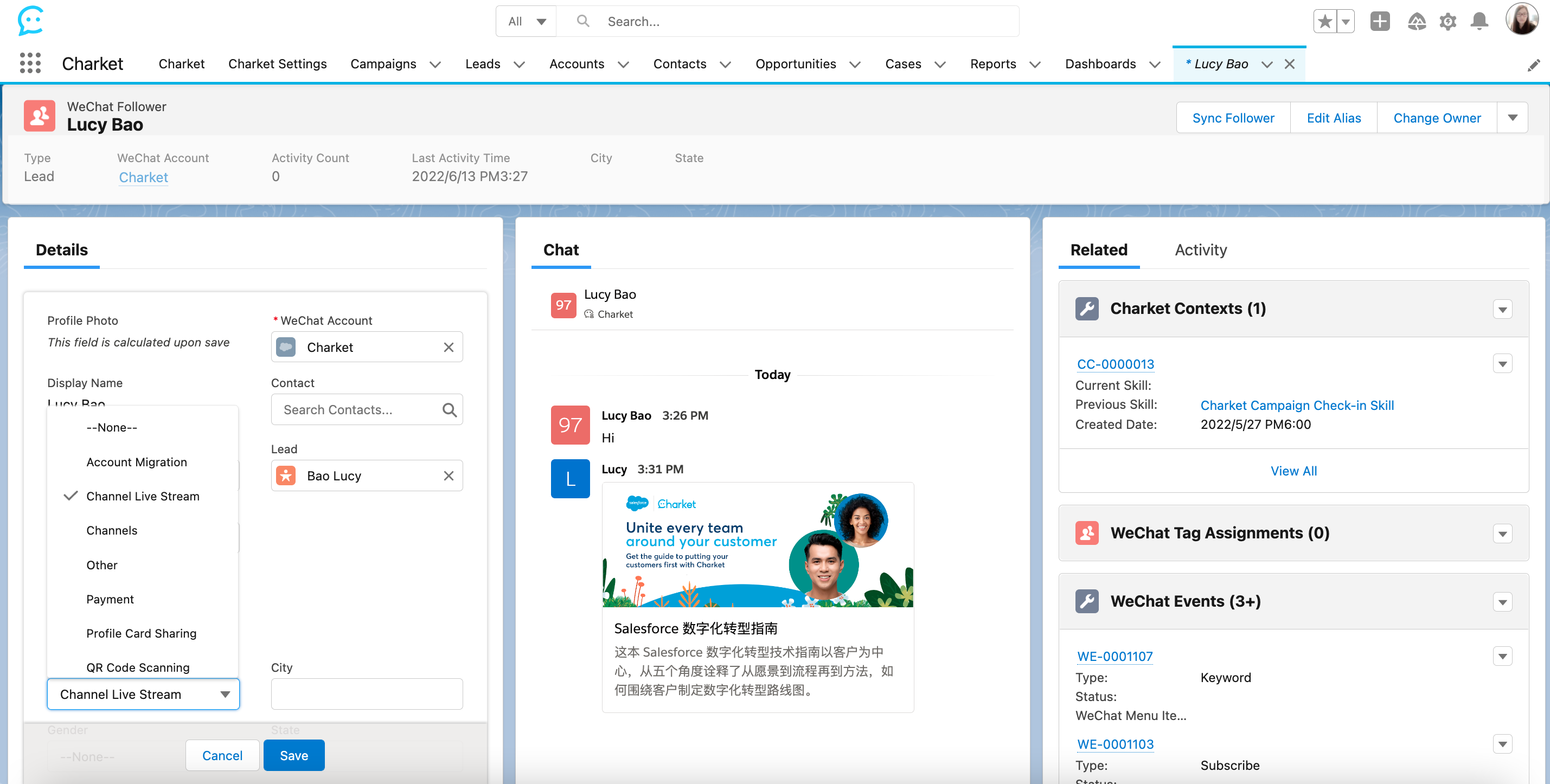Viewport: 1550px width, 784px height.
Task: Click the global actions plus icon
Action: click(x=1380, y=22)
